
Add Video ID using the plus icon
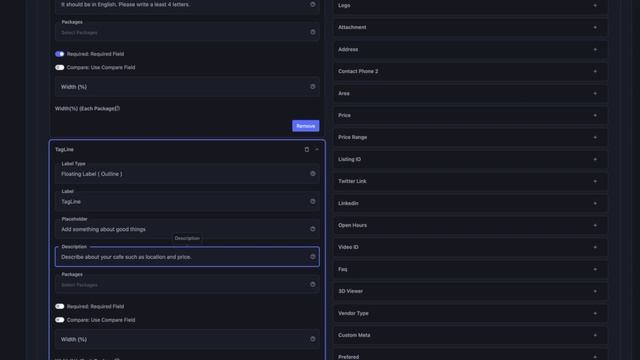(595, 247)
